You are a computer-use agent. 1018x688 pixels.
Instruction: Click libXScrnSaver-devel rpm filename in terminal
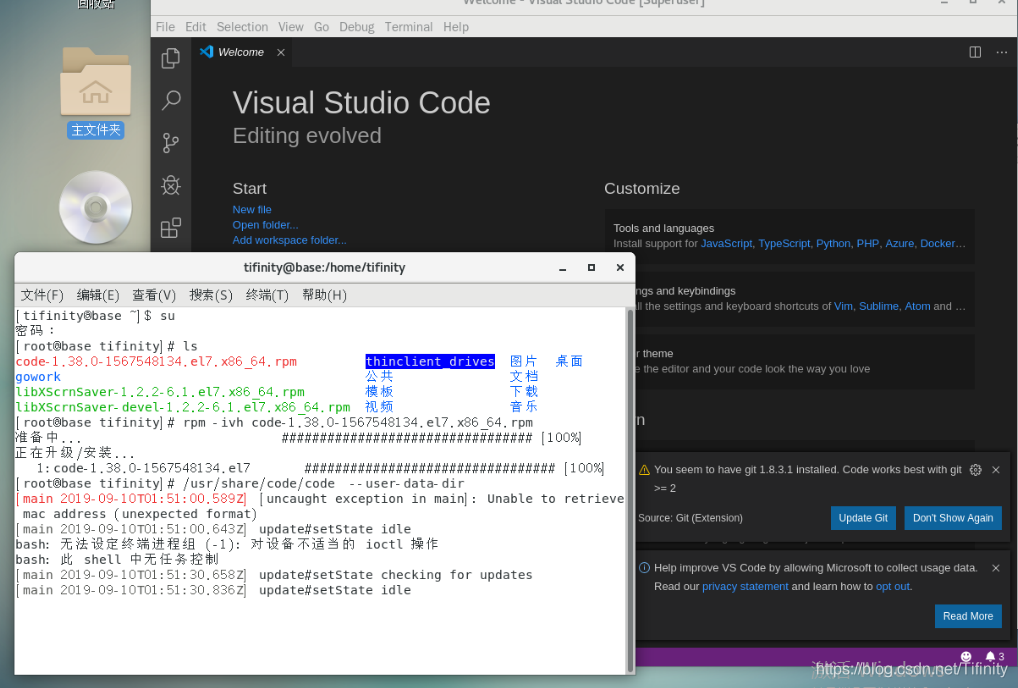182,408
